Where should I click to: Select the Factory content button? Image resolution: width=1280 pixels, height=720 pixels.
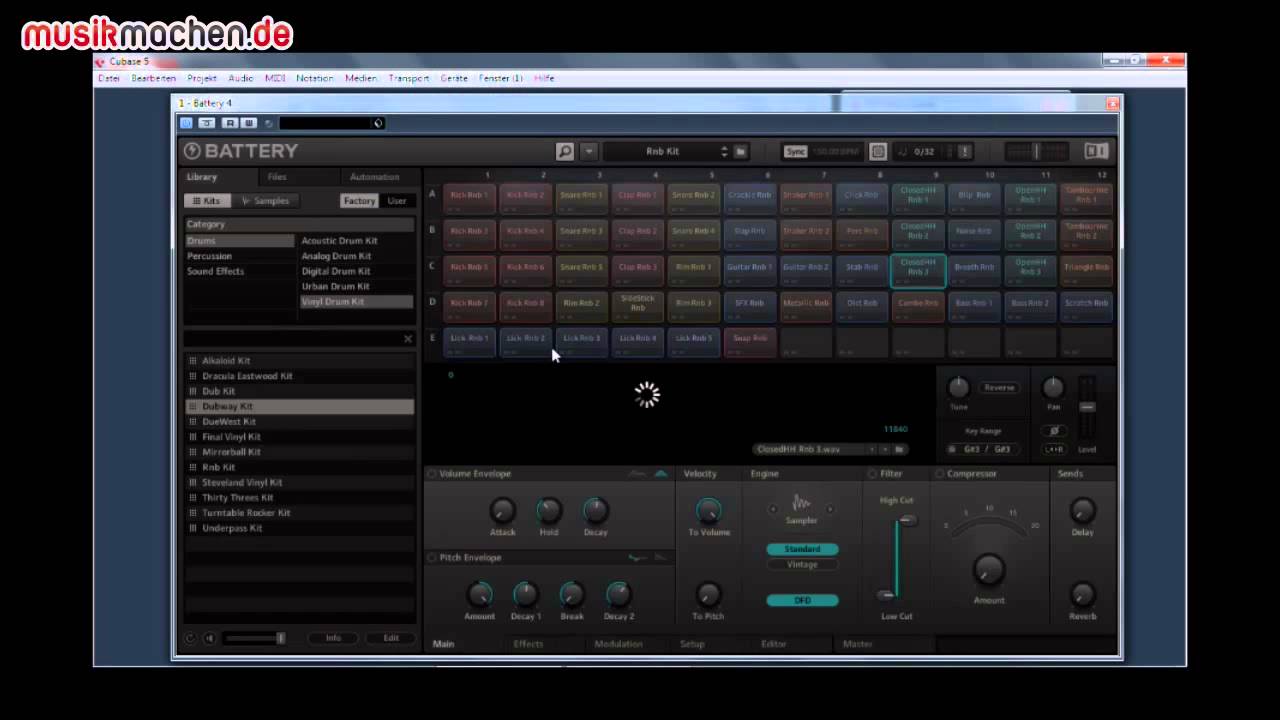[359, 201]
